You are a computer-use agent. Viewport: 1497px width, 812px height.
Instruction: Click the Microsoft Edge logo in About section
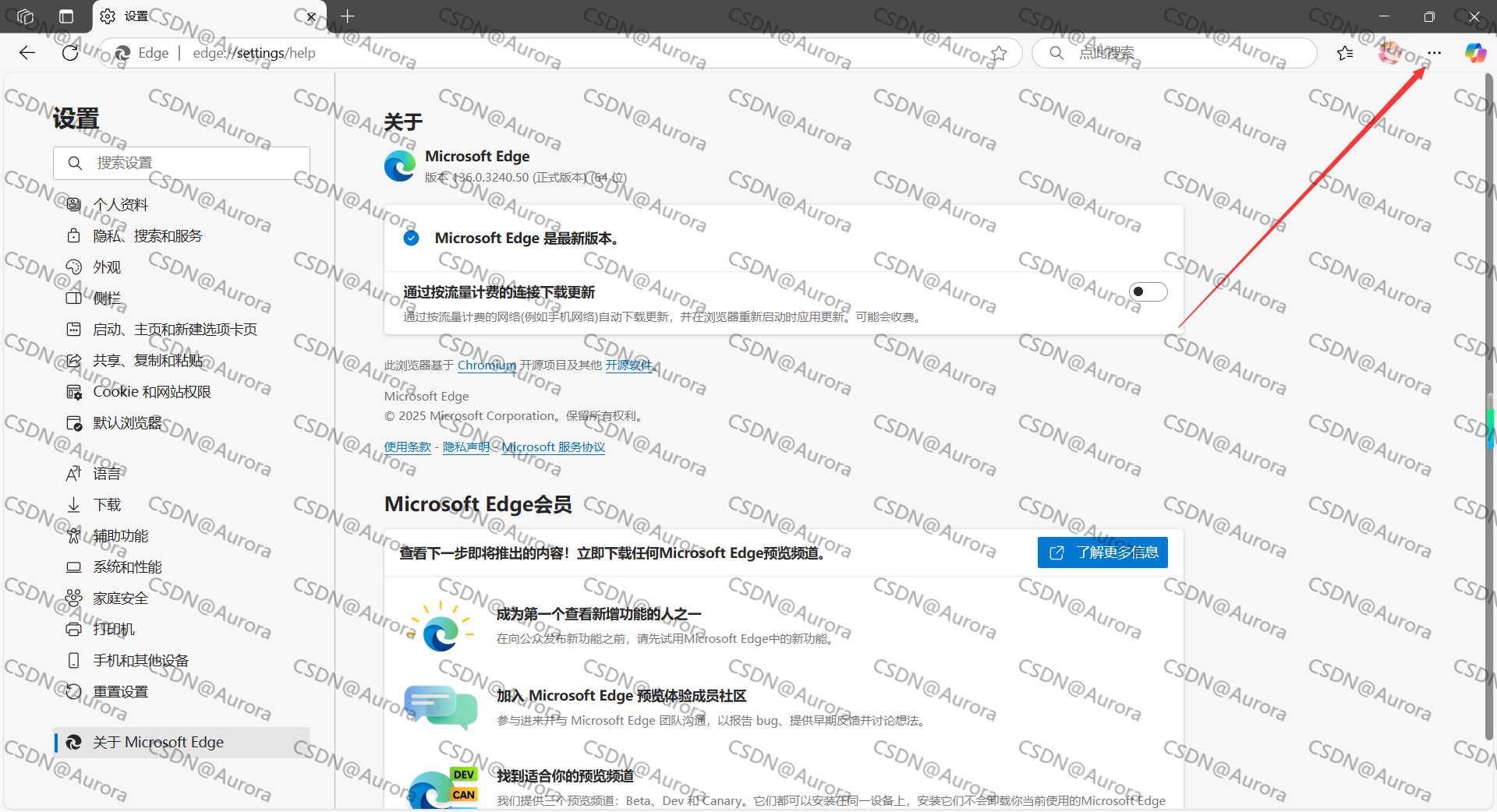tap(400, 167)
